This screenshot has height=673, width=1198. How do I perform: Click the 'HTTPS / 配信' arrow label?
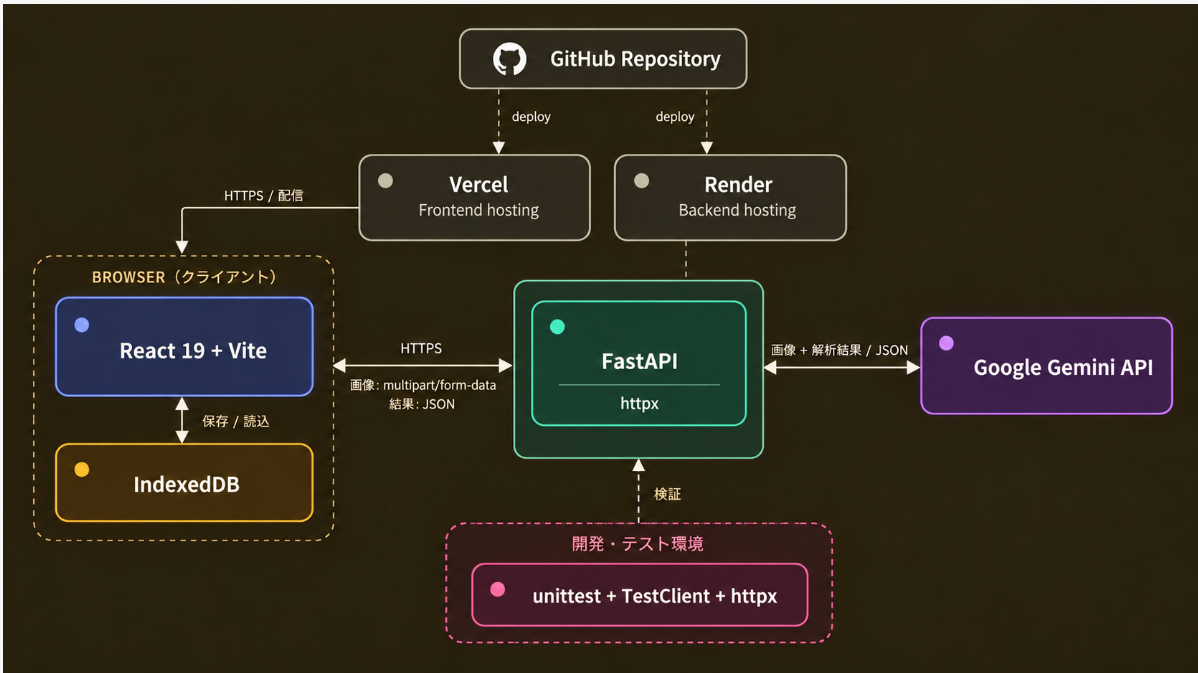[264, 196]
